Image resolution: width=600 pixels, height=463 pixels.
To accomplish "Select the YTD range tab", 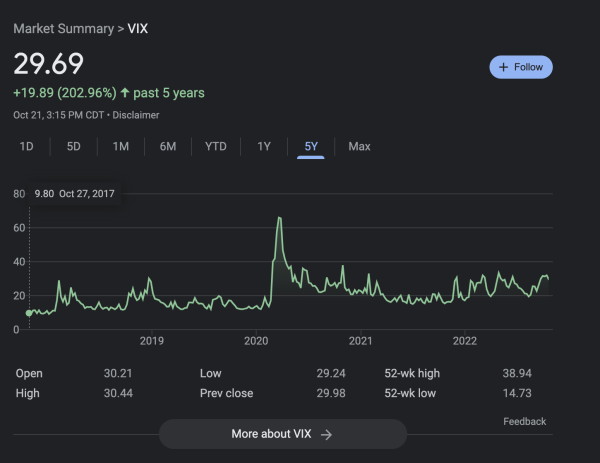I will (x=215, y=147).
